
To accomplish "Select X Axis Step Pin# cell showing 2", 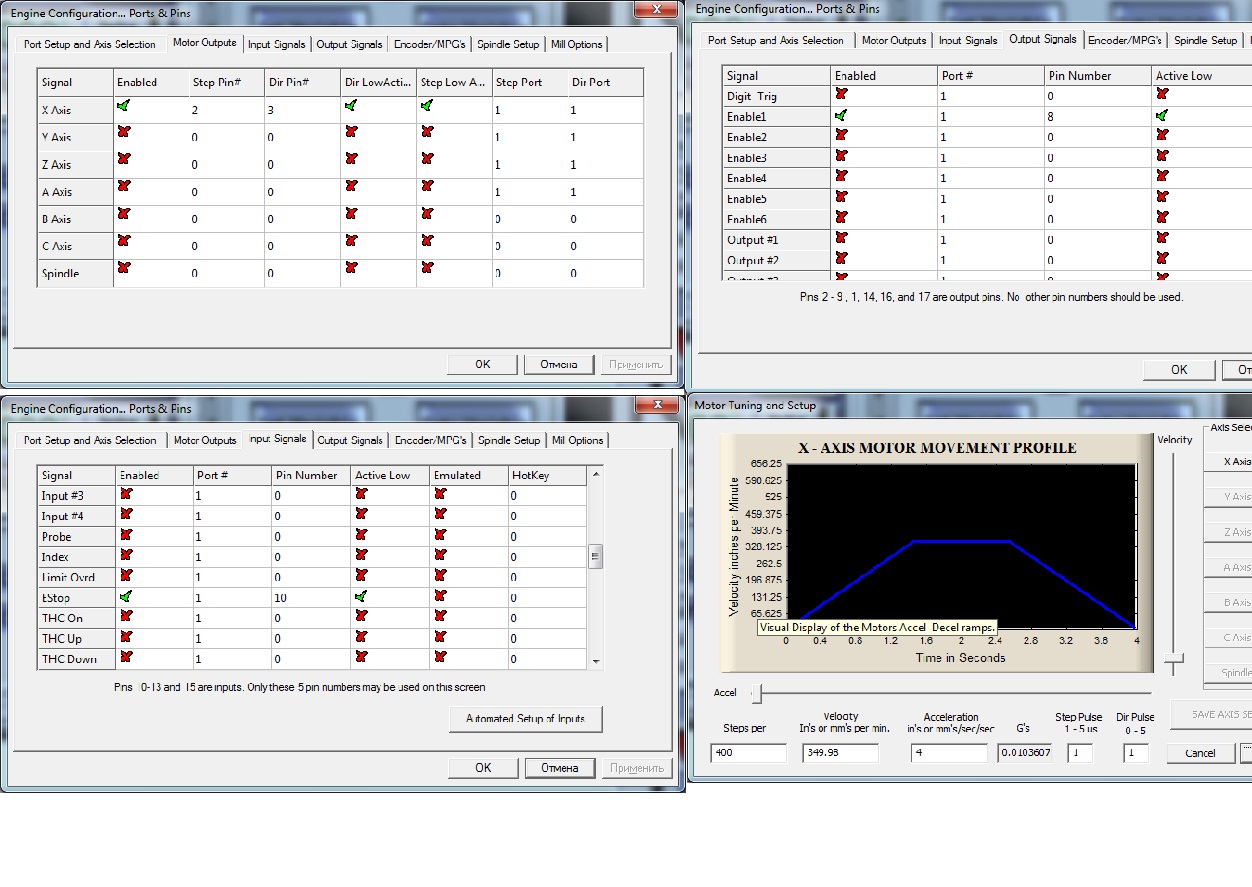I will pos(227,110).
